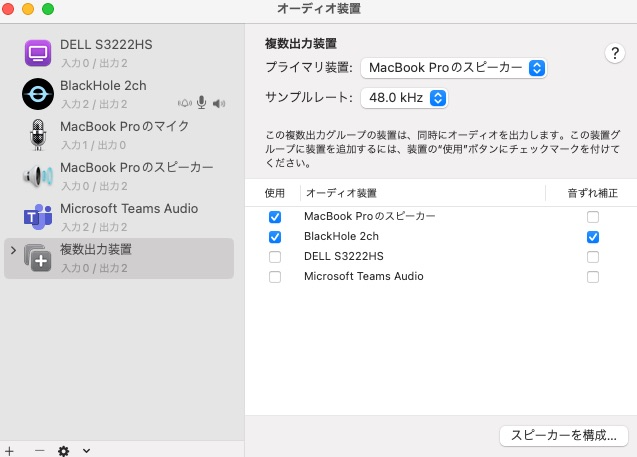Enable 使用 for Microsoft Teams Audio

275,277
